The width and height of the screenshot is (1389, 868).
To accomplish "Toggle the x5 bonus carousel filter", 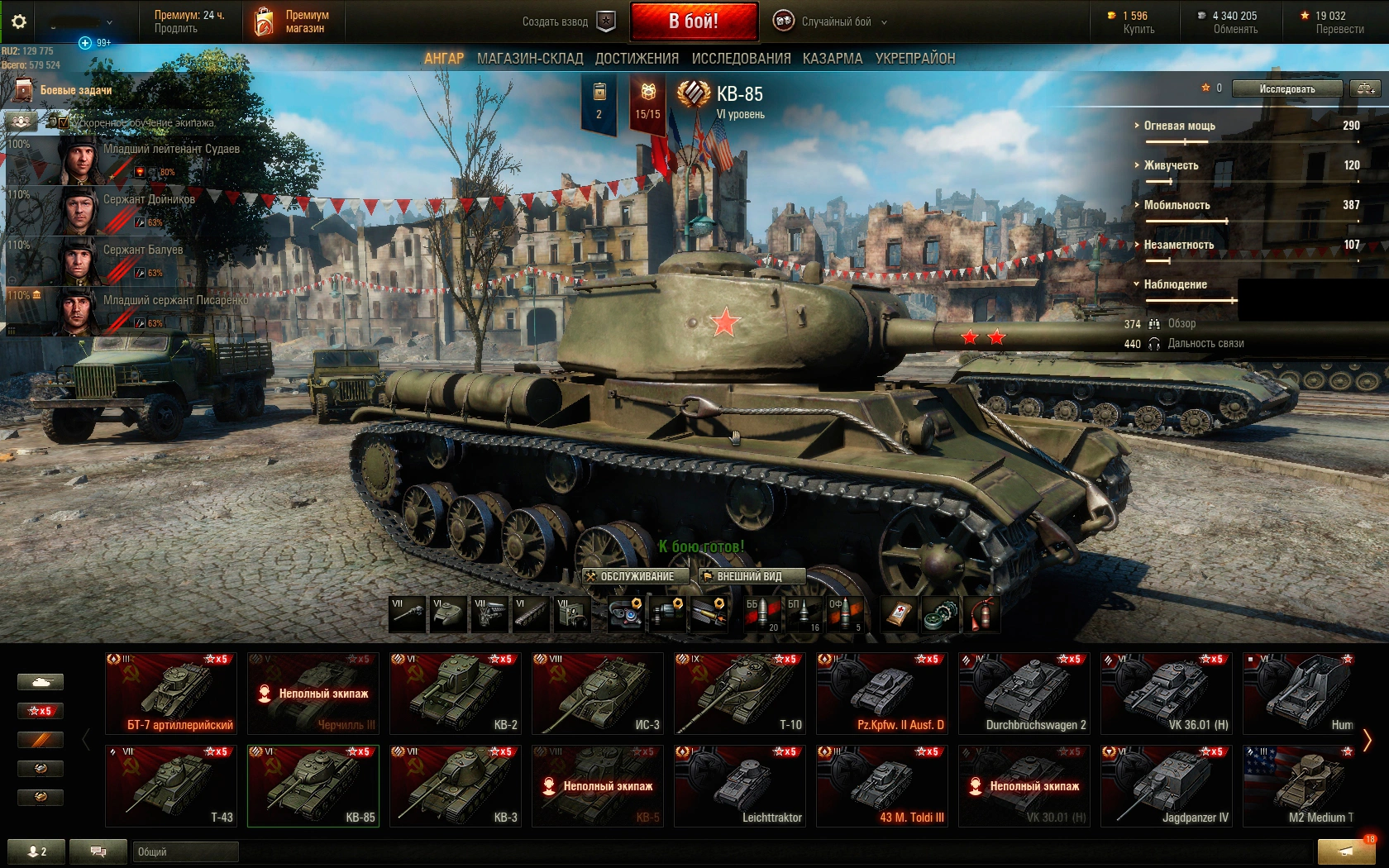I will pos(41,711).
